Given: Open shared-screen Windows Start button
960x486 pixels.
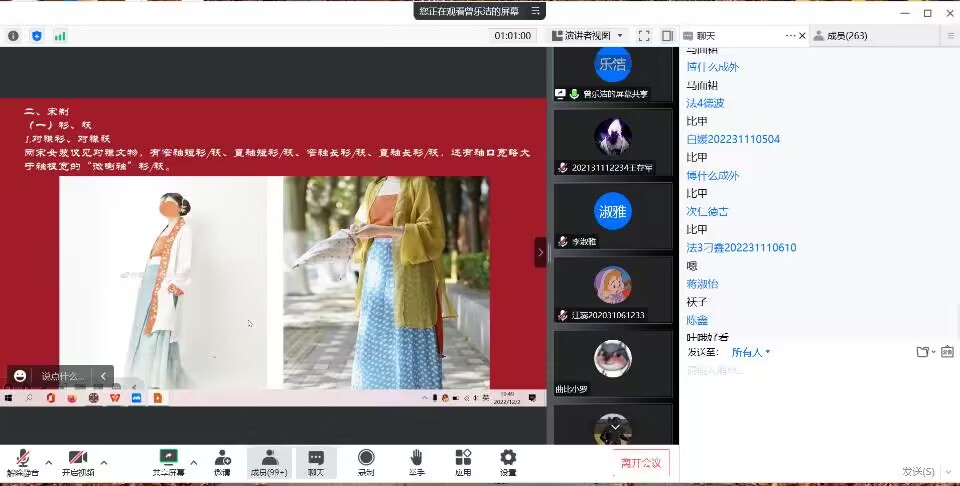Looking at the screenshot, I should pos(9,398).
